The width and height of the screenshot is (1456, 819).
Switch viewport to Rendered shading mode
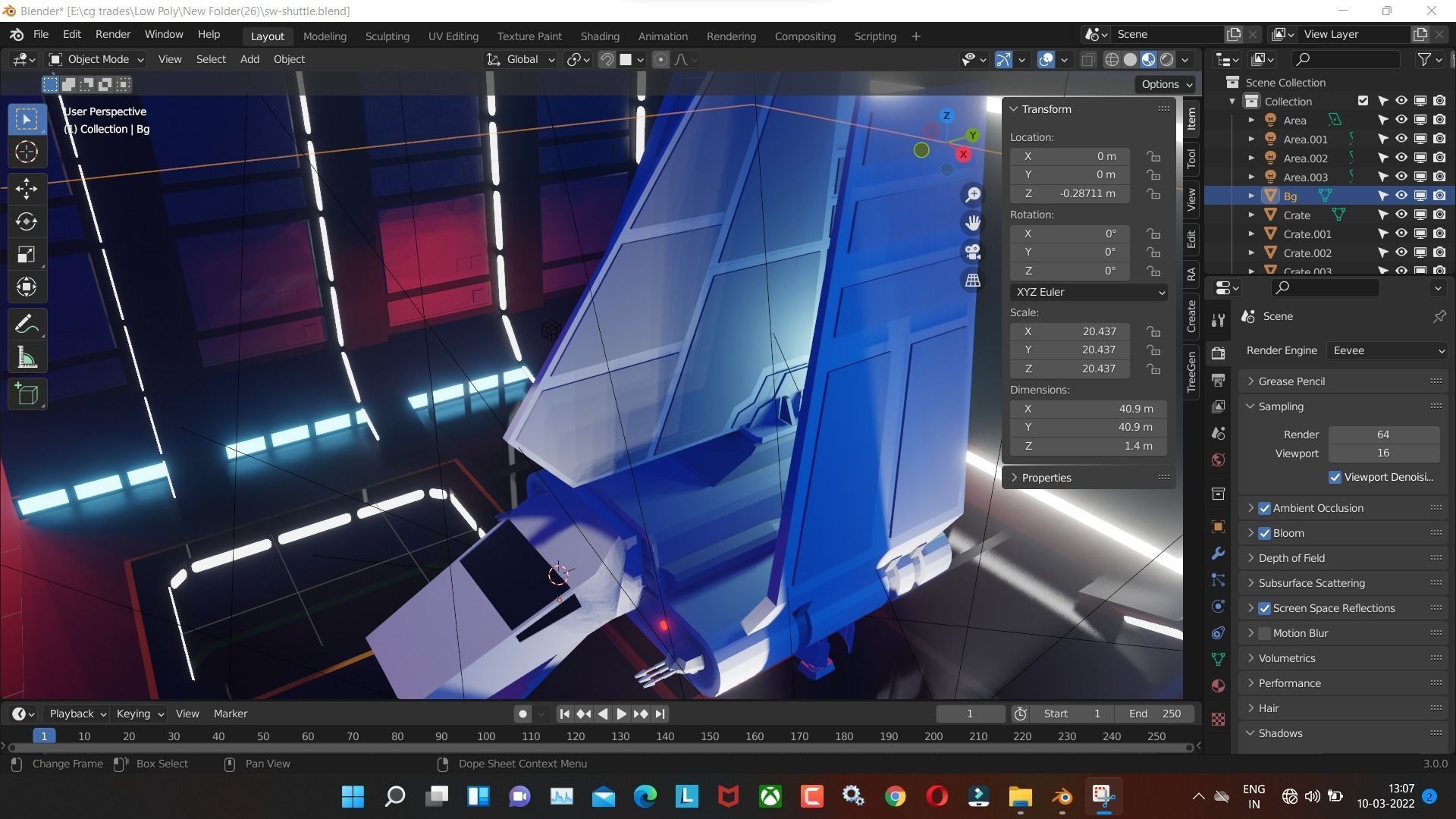click(1167, 59)
